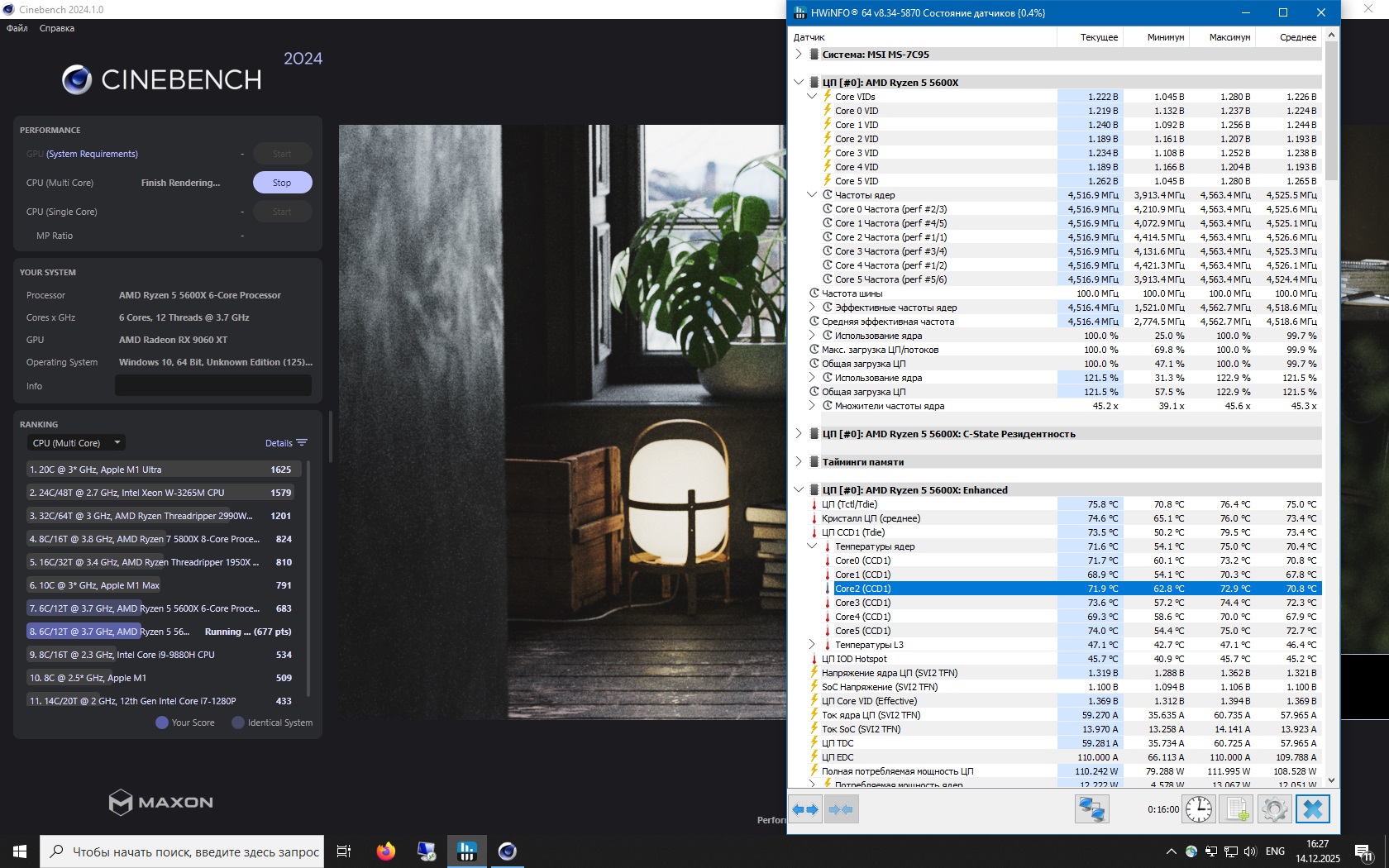Image resolution: width=1389 pixels, height=868 pixels.
Task: Switch to HWiNFO via its taskbar icon
Action: point(466,851)
